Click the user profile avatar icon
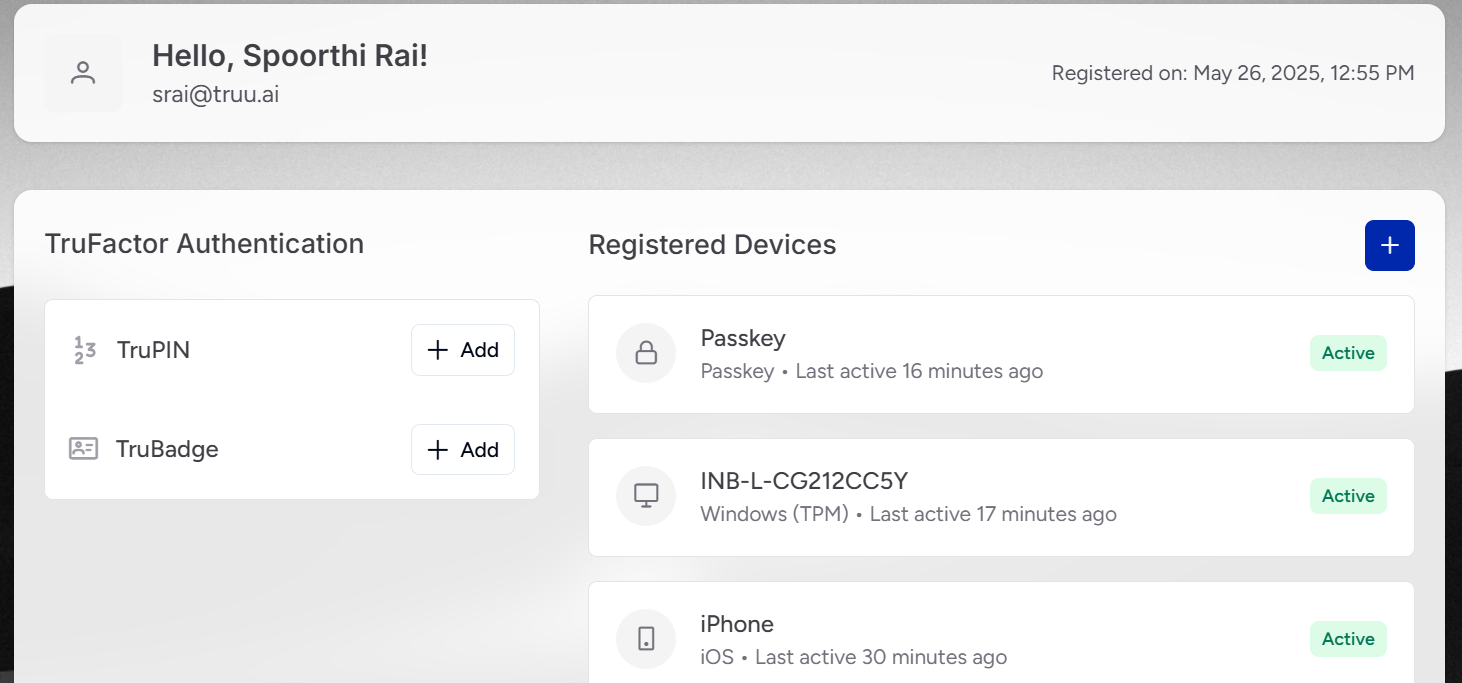This screenshot has width=1462, height=683. pos(83,73)
